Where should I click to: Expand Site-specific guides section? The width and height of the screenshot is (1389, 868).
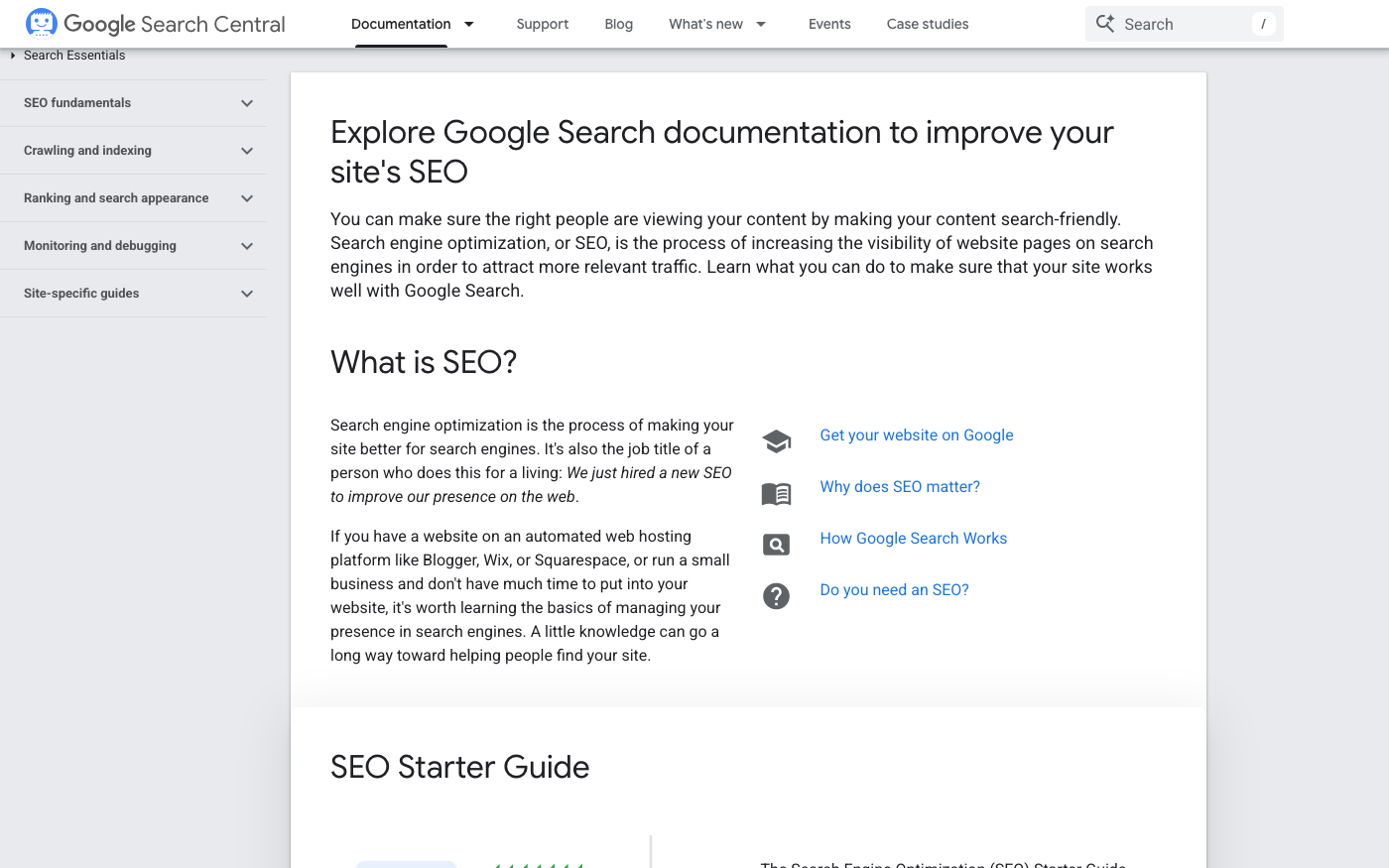(247, 294)
